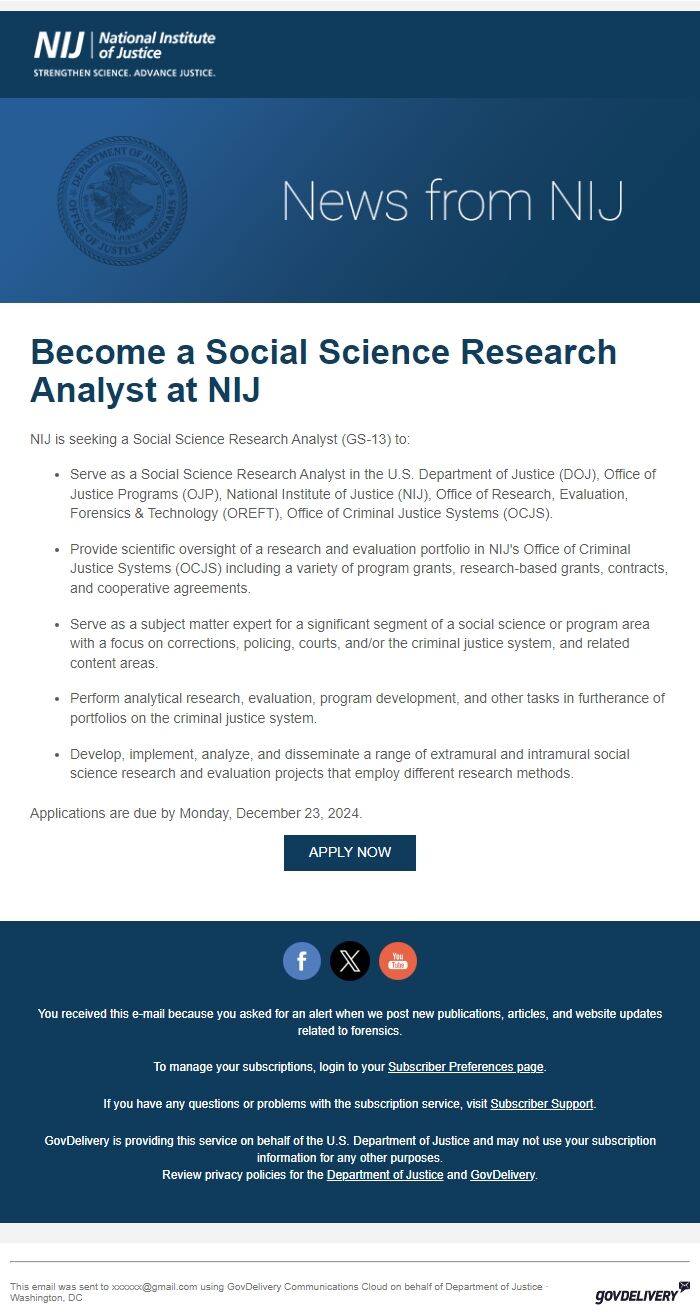This screenshot has height=1313, width=700.
Task: Click the bullet about providing scientific oversight
Action: pos(369,569)
